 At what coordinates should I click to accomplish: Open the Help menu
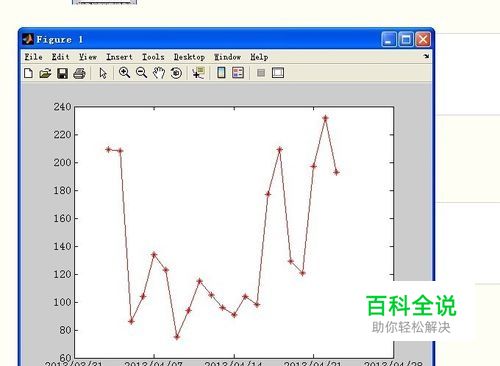[259, 57]
